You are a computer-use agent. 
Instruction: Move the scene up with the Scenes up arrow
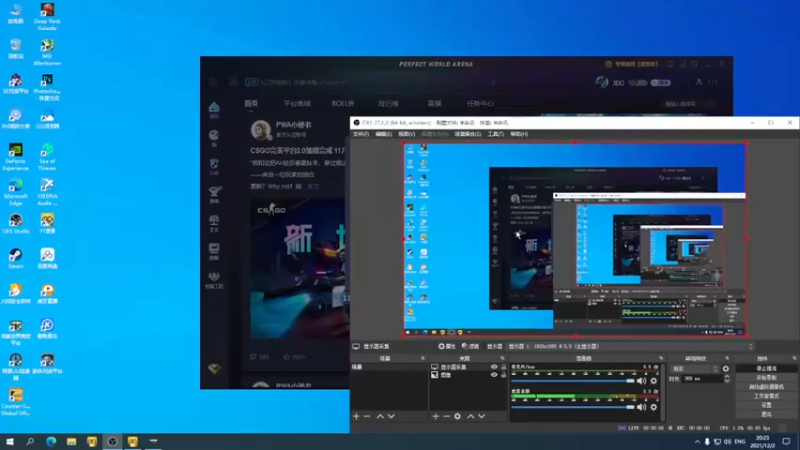pos(380,416)
